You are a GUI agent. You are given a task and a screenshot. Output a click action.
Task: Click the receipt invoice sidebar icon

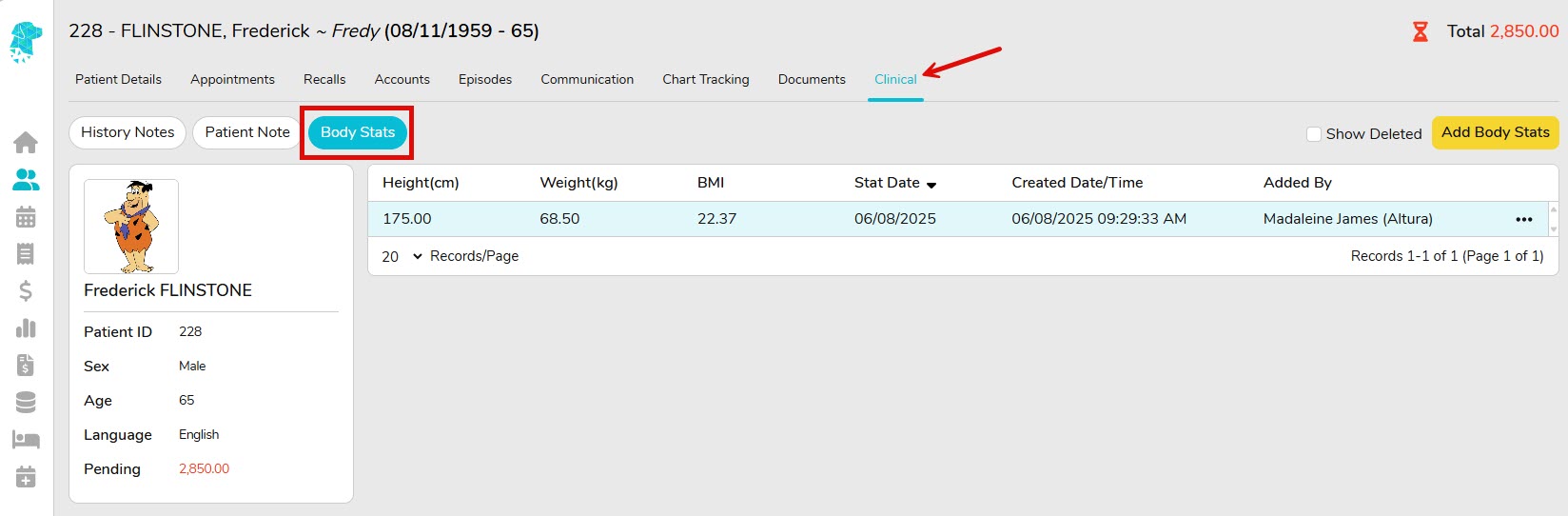pos(26,253)
